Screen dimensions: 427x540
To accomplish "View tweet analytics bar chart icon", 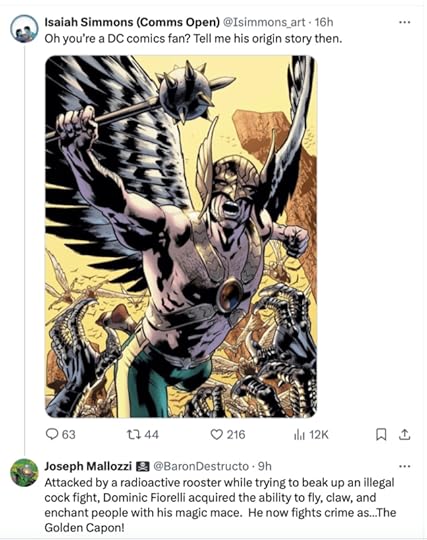I will tap(299, 435).
